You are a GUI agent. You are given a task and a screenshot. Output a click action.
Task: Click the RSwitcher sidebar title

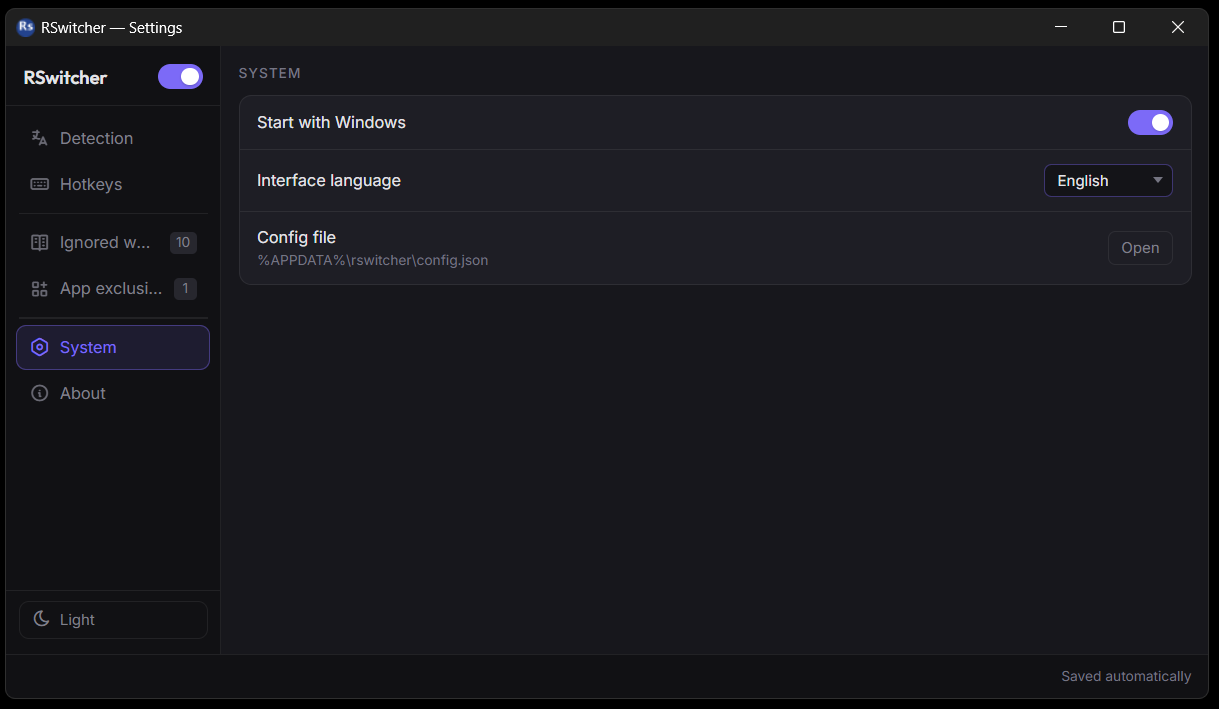point(65,77)
